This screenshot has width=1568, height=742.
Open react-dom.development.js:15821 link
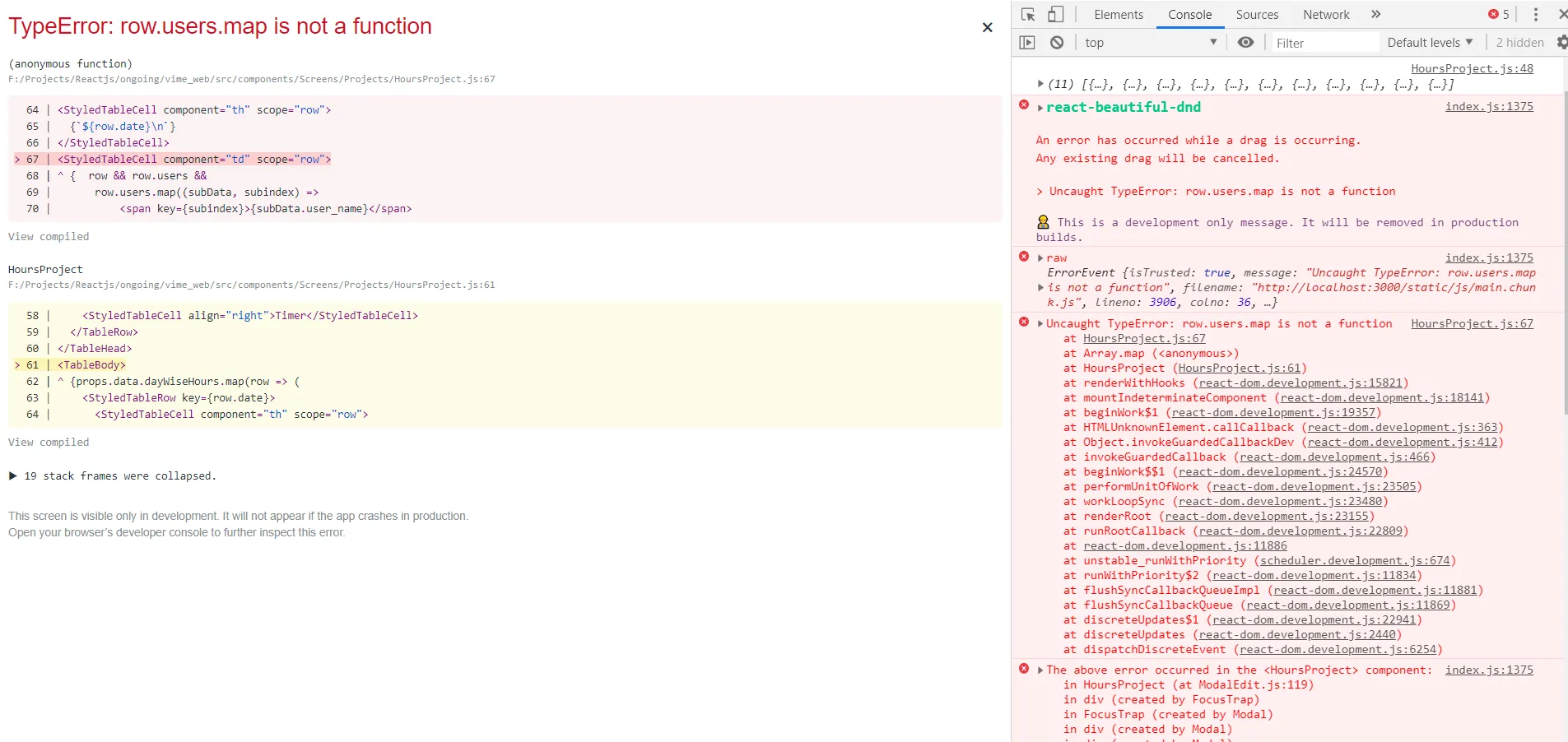click(1300, 383)
